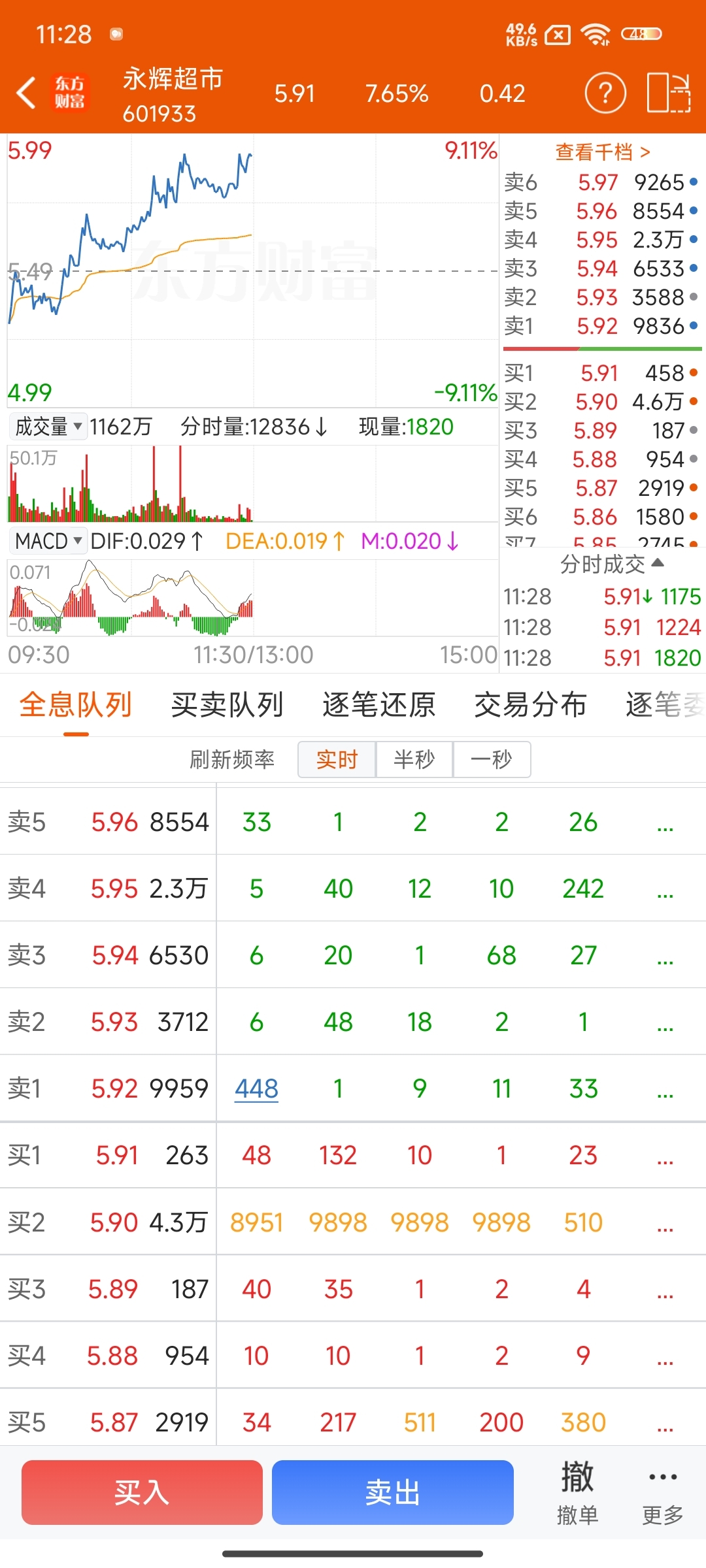Set refresh rate to 半秒
This screenshot has width=706, height=1568.
coord(414,759)
